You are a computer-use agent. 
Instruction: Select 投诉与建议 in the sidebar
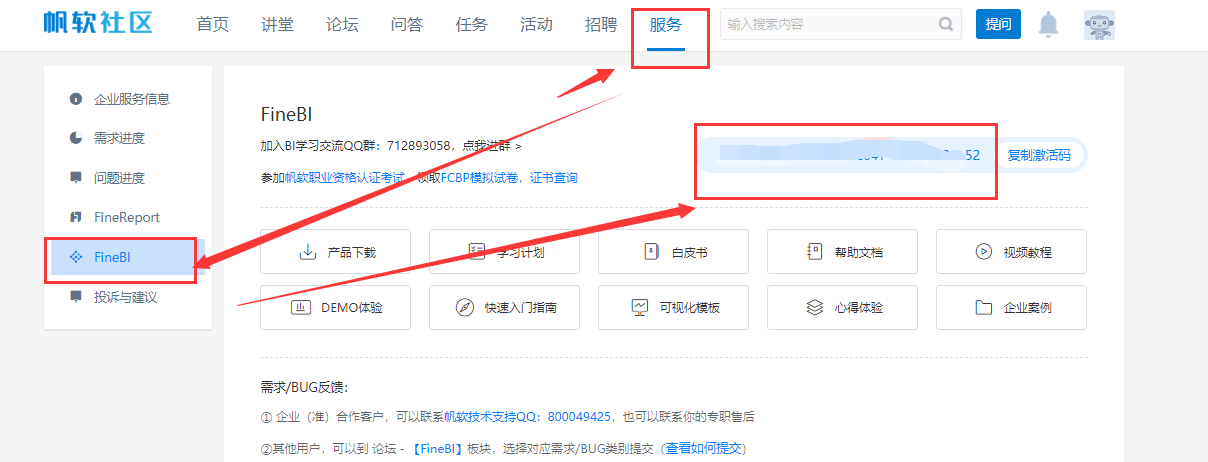point(128,297)
